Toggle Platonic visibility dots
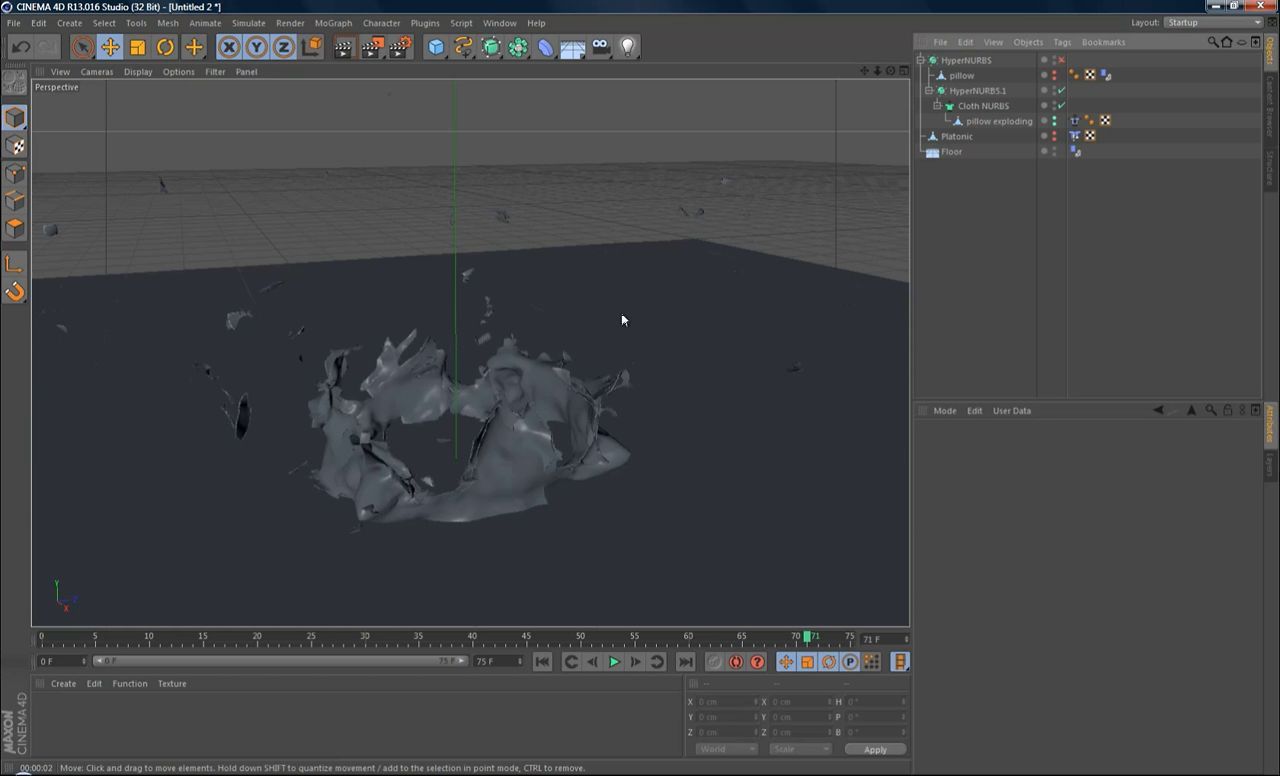This screenshot has width=1280, height=776. tap(1054, 136)
